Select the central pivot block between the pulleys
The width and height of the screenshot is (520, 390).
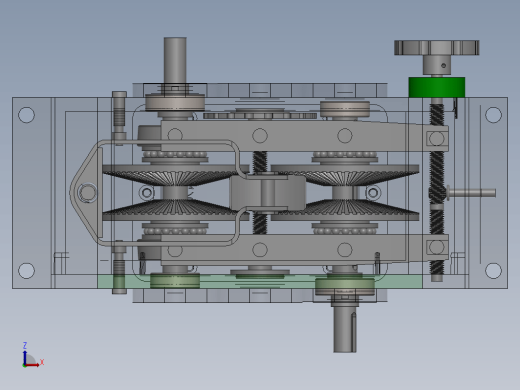268,193
